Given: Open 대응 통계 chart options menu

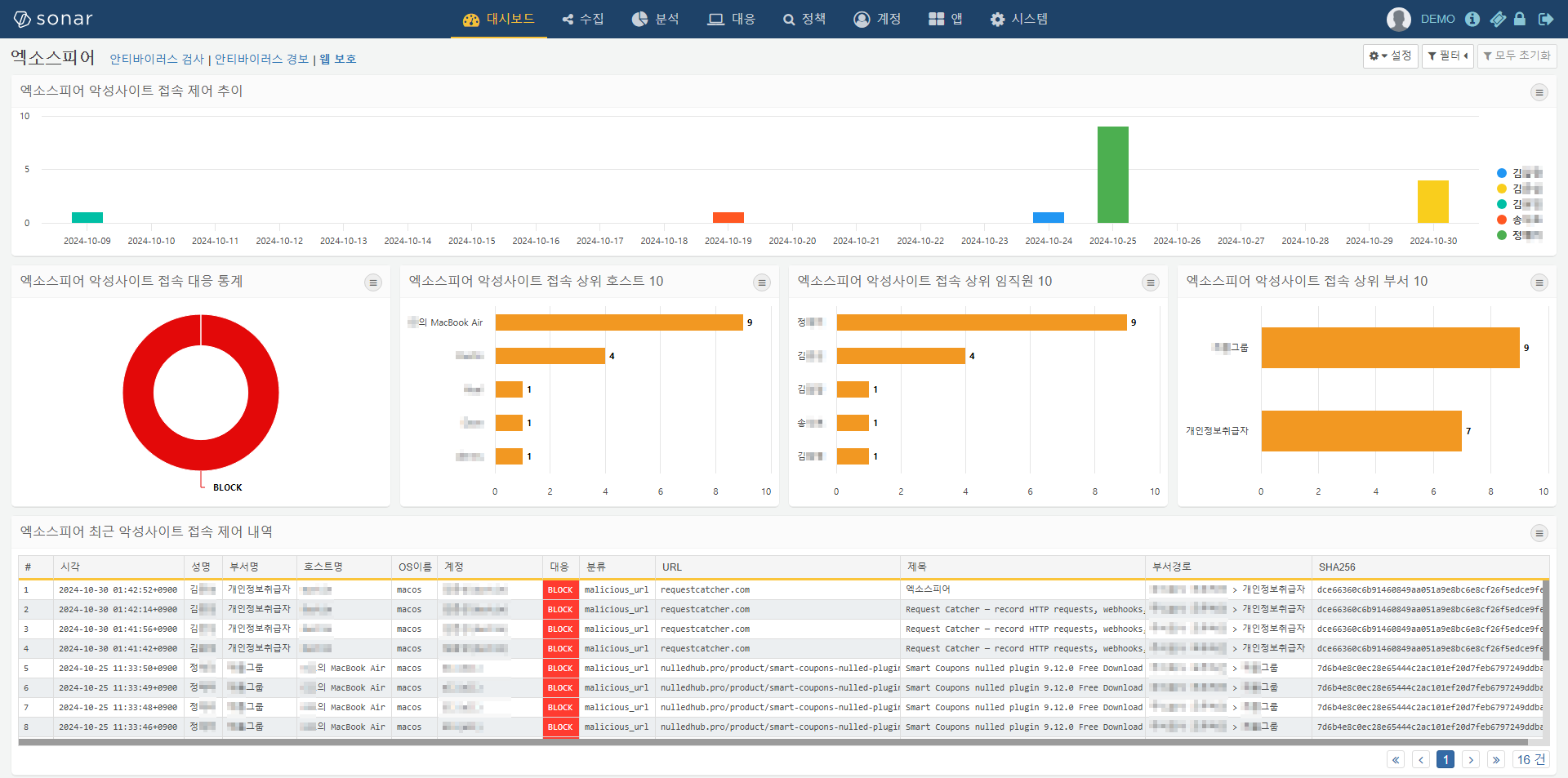Looking at the screenshot, I should click(x=372, y=282).
